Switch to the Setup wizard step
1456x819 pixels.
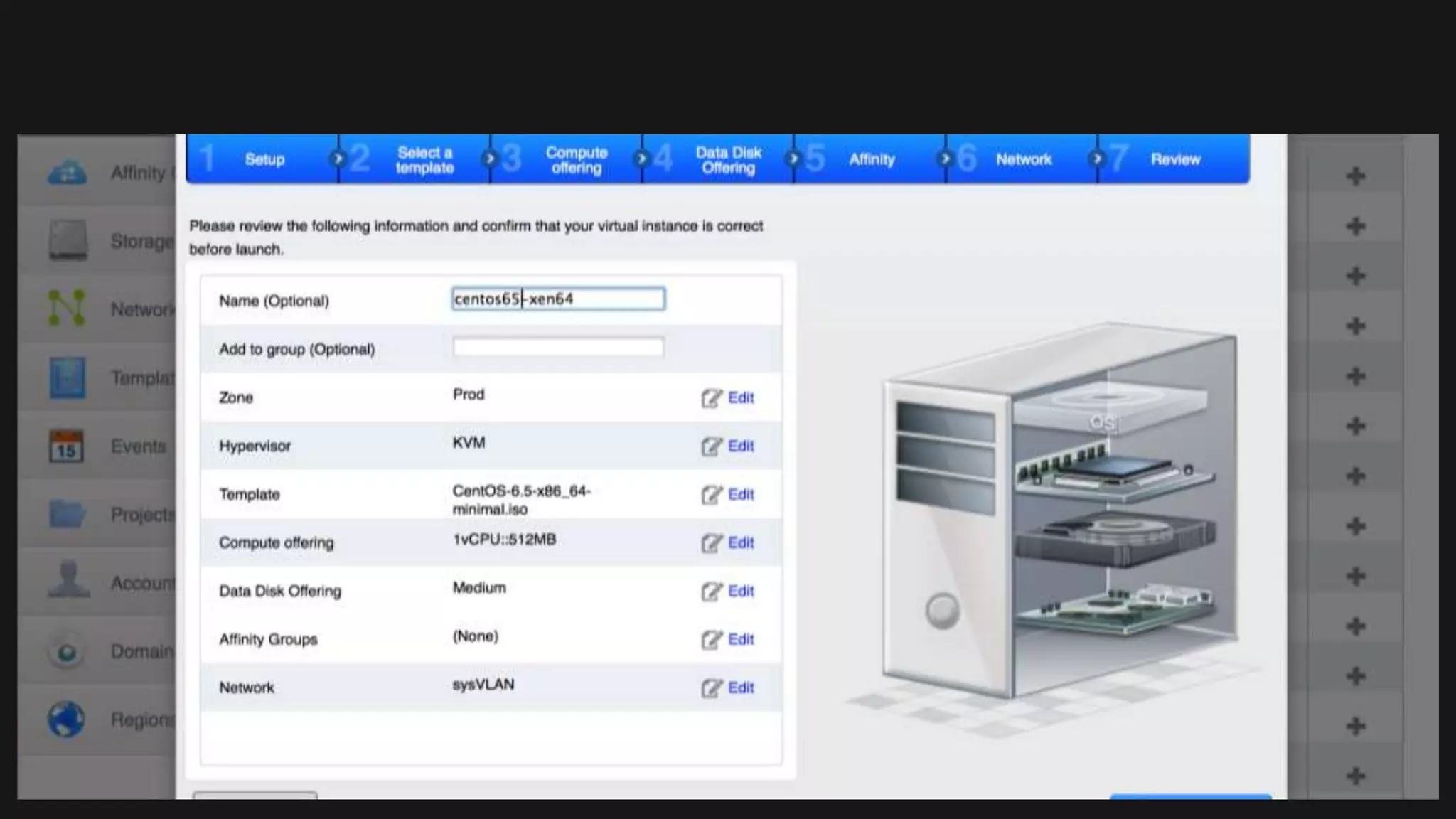tap(264, 160)
